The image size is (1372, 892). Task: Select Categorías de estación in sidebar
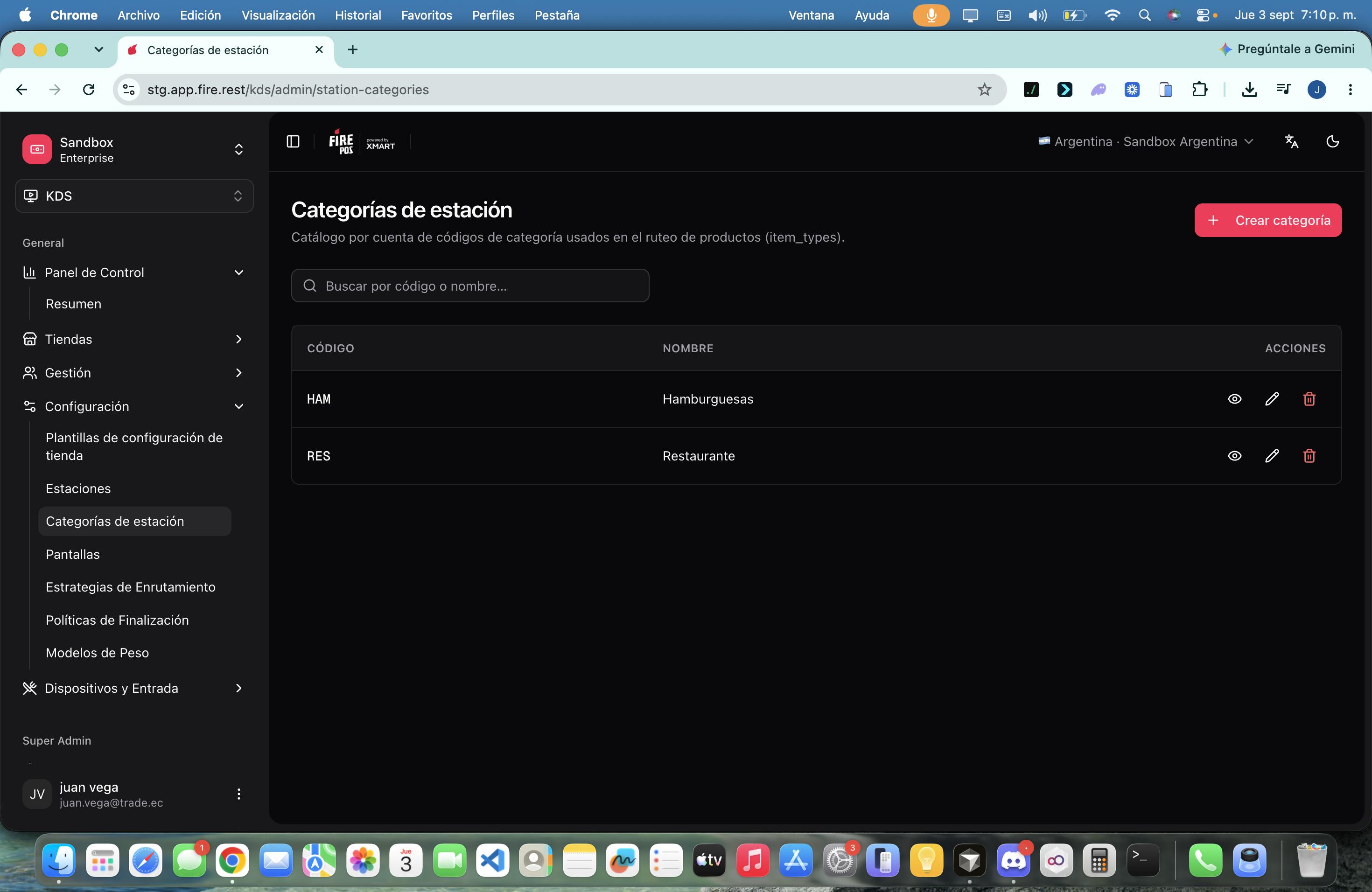pyautogui.click(x=134, y=522)
